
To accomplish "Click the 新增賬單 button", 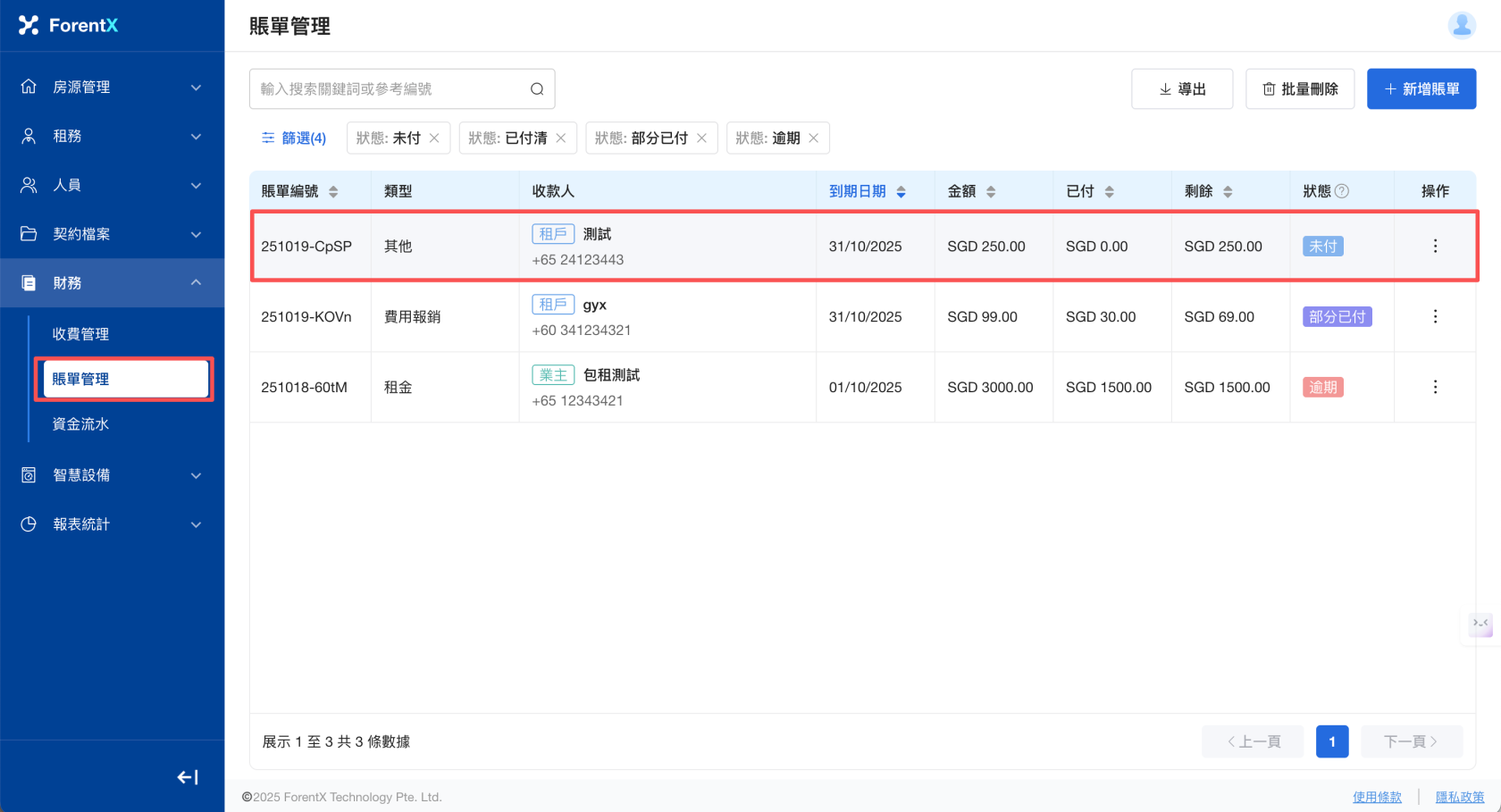I will [1421, 89].
